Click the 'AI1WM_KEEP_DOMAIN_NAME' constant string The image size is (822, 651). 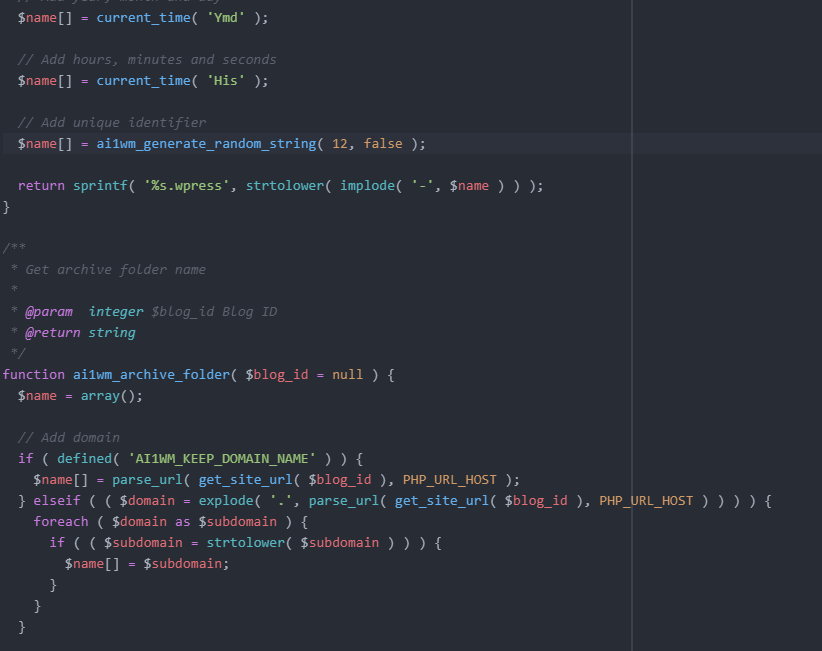(222, 459)
